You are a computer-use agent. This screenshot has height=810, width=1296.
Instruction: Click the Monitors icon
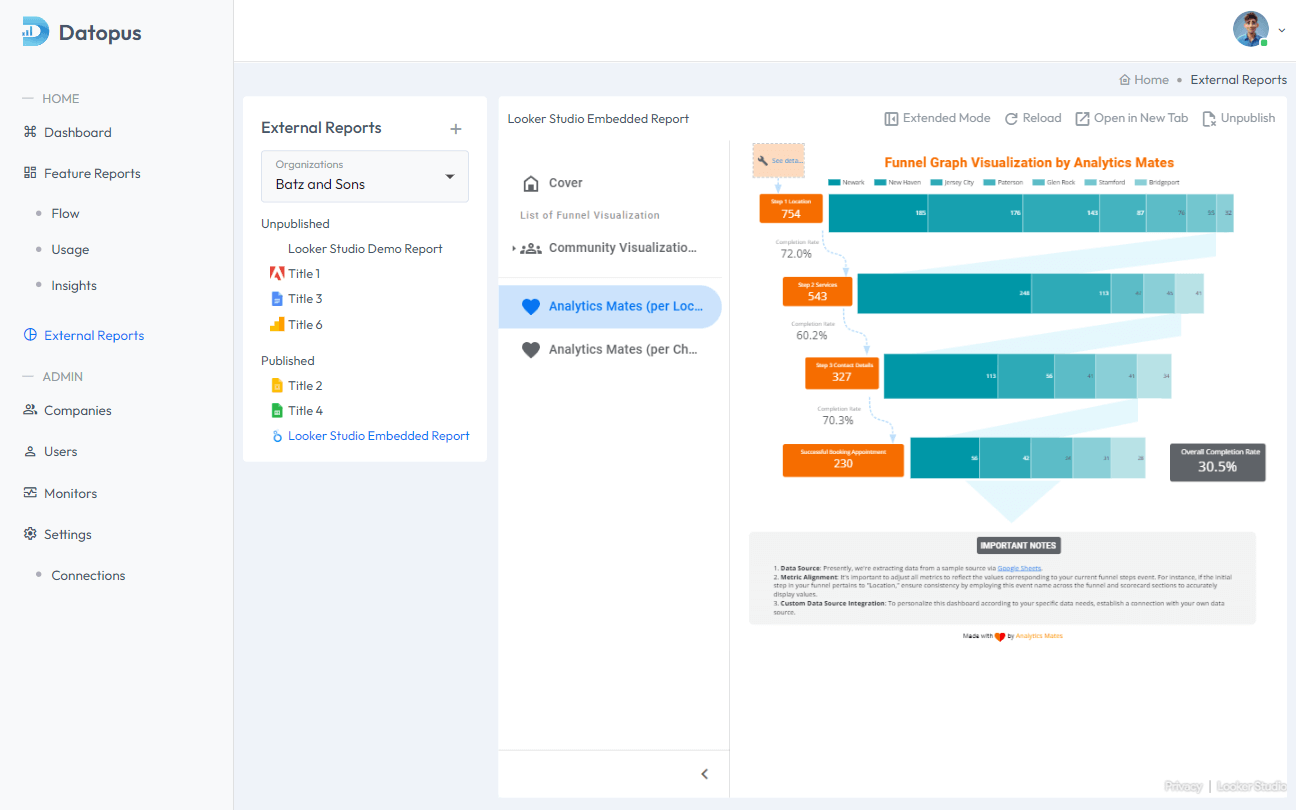[x=30, y=493]
